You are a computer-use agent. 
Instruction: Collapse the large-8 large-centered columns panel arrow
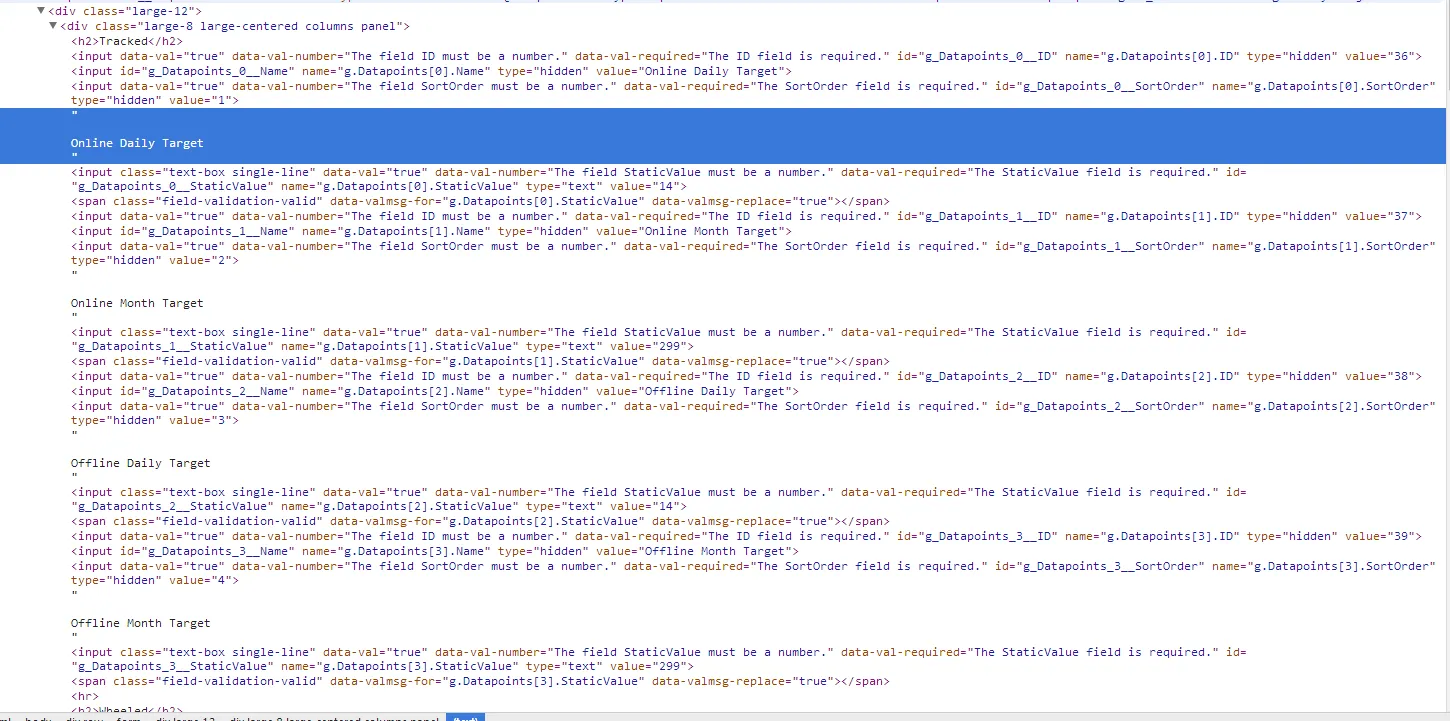click(53, 26)
